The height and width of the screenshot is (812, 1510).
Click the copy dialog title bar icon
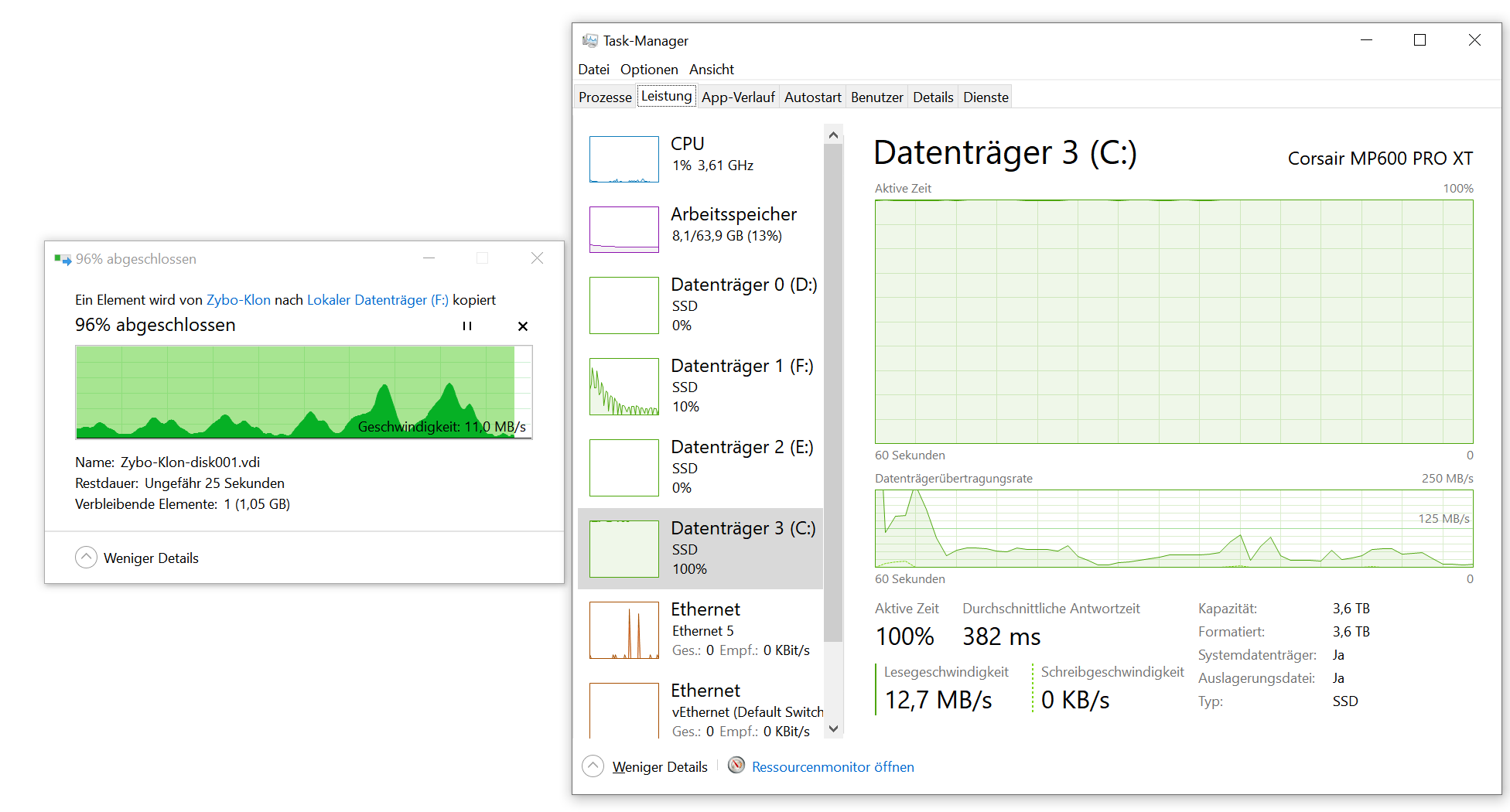(63, 259)
